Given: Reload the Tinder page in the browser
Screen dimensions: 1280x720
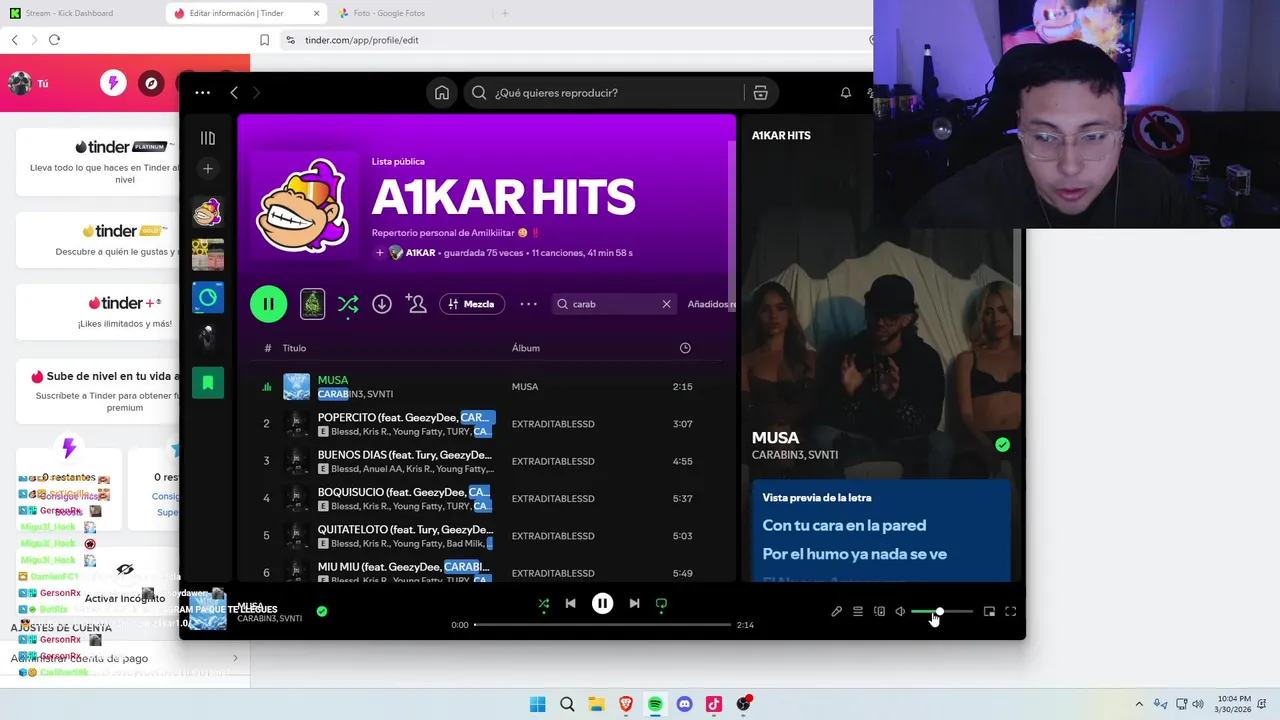Looking at the screenshot, I should pos(54,40).
